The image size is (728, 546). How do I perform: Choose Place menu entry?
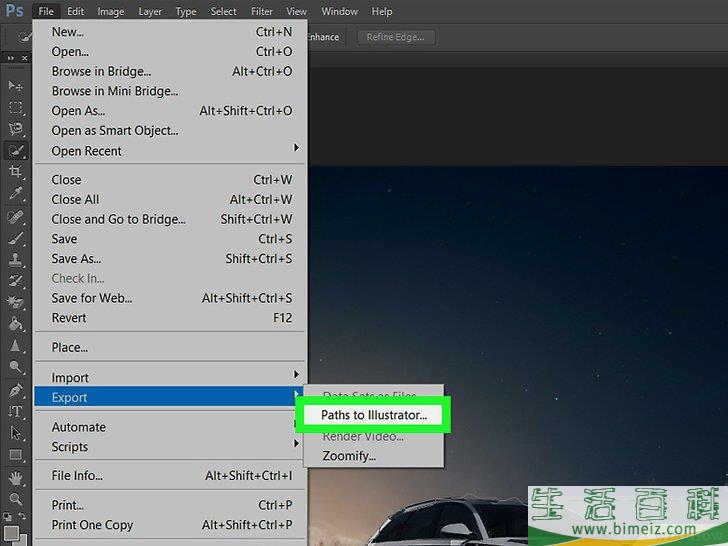click(x=170, y=347)
